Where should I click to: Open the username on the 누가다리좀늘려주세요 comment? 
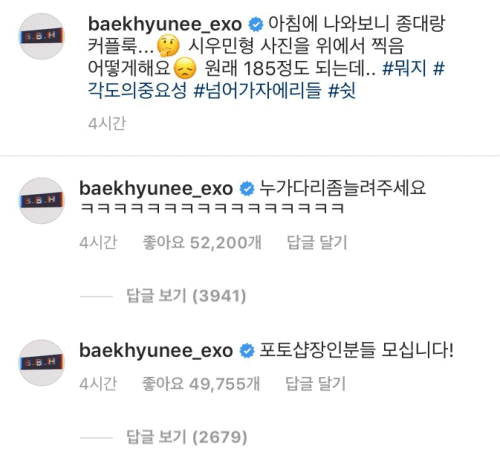pyautogui.click(x=156, y=189)
